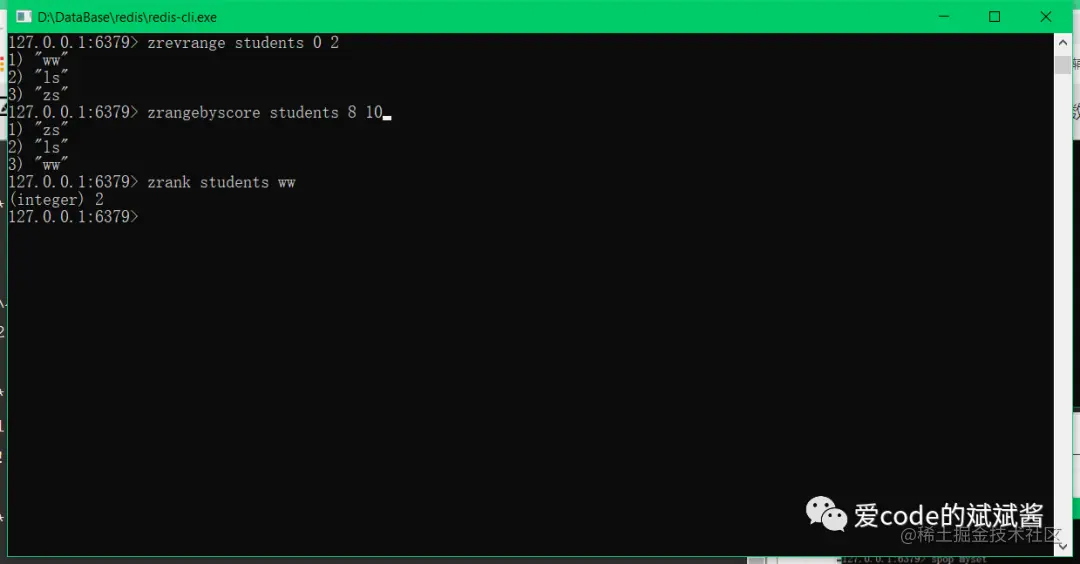The image size is (1080, 564).
Task: Click the first "ww" result entry
Action: click(51, 60)
